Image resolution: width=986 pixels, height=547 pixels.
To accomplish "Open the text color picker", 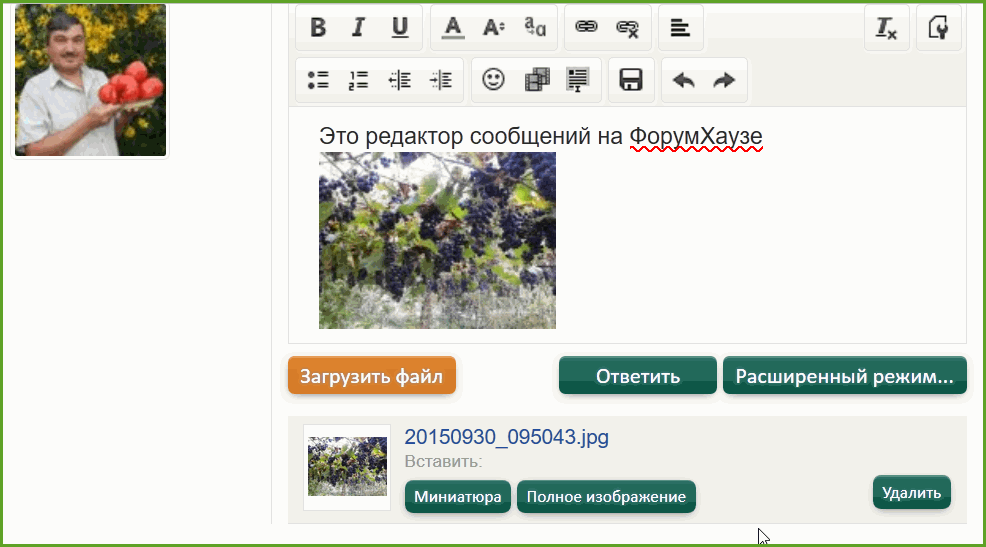I will 453,28.
